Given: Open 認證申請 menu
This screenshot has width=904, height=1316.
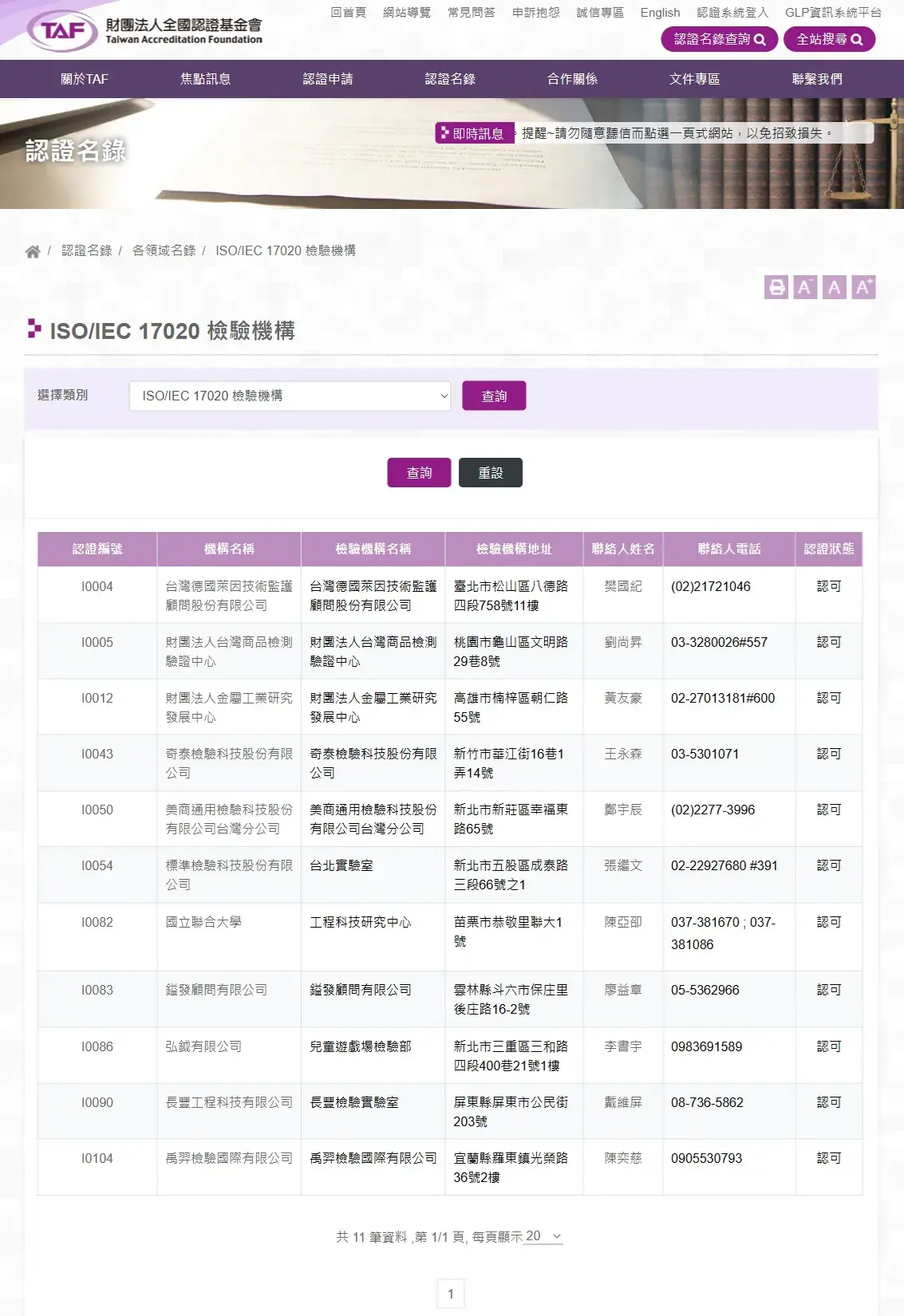Looking at the screenshot, I should (328, 79).
